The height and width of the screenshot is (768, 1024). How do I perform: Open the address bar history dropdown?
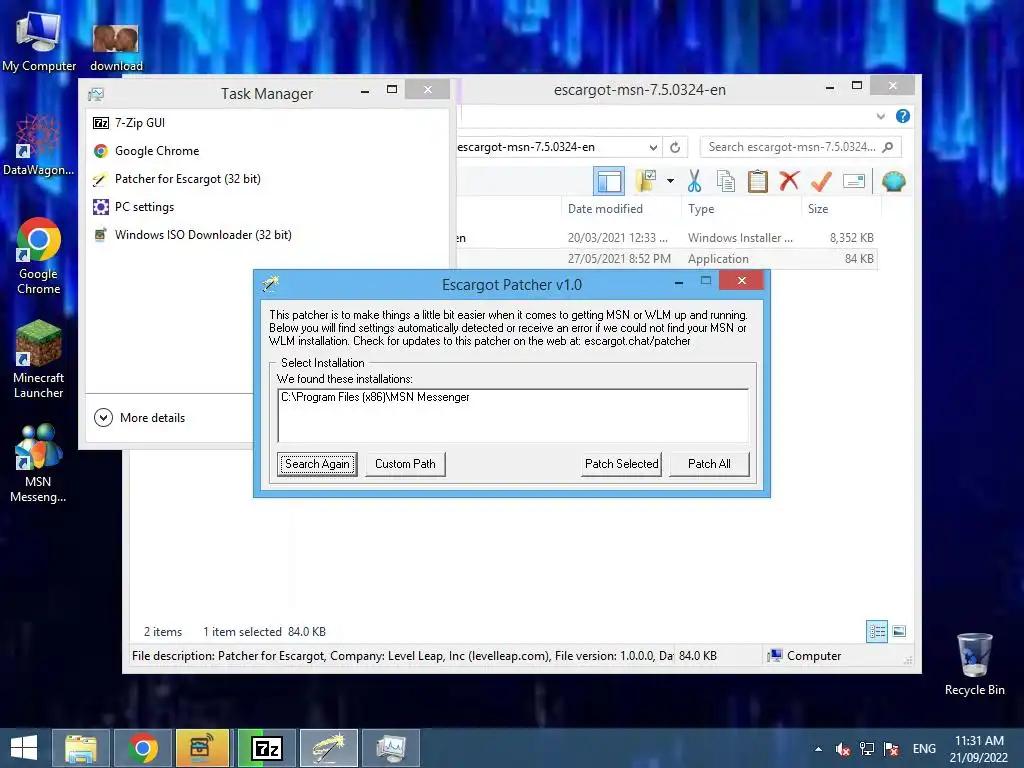(x=652, y=148)
